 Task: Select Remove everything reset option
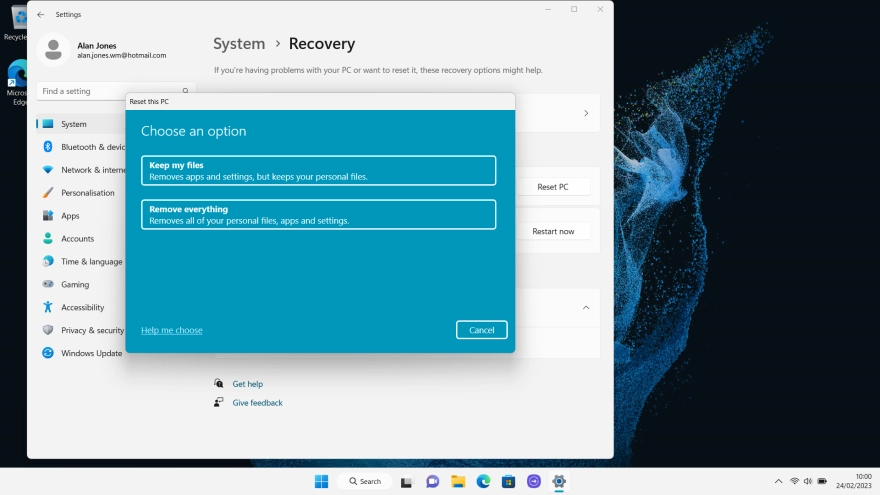[318, 215]
